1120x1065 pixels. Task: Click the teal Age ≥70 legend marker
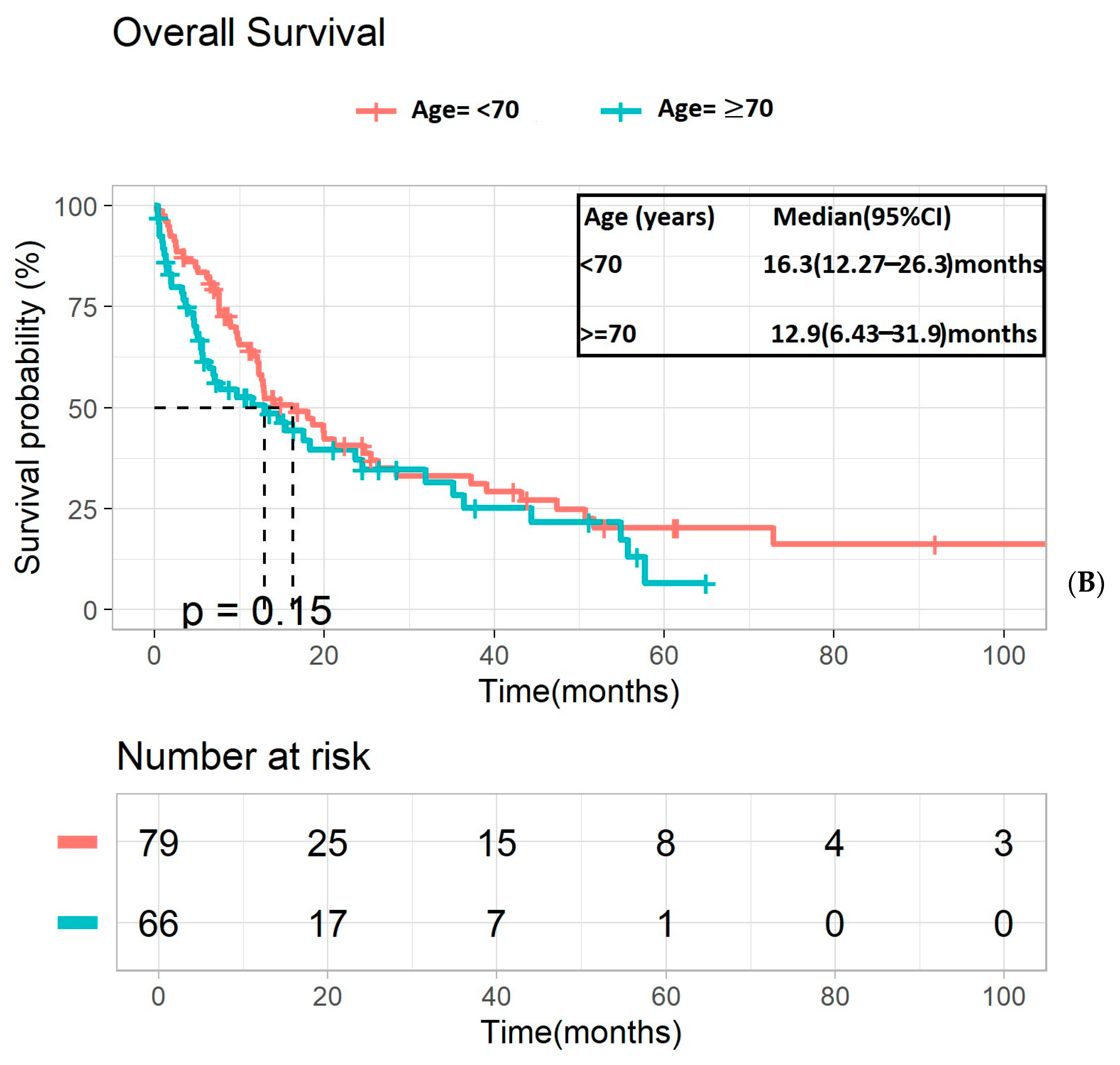(621, 111)
